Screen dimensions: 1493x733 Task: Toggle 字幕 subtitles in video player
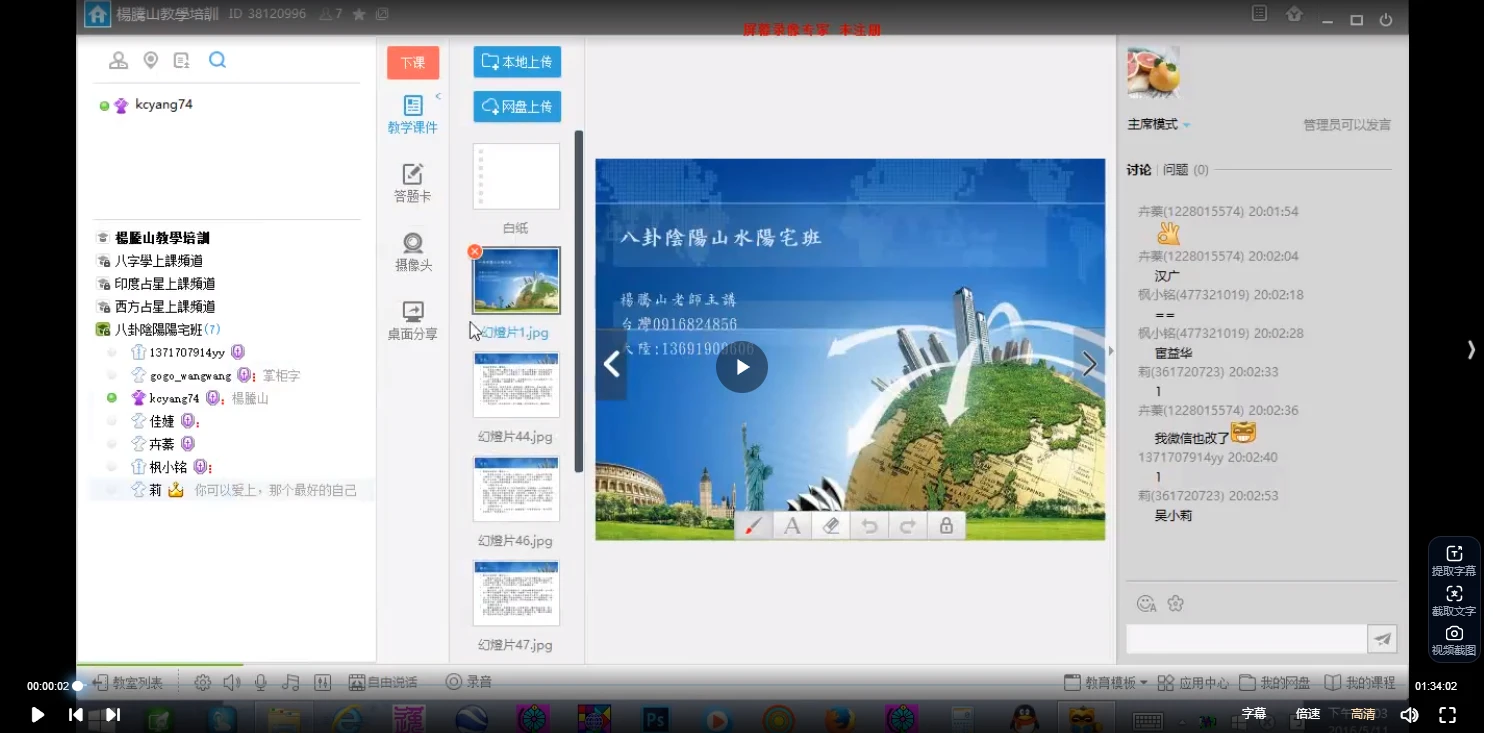click(x=1254, y=714)
